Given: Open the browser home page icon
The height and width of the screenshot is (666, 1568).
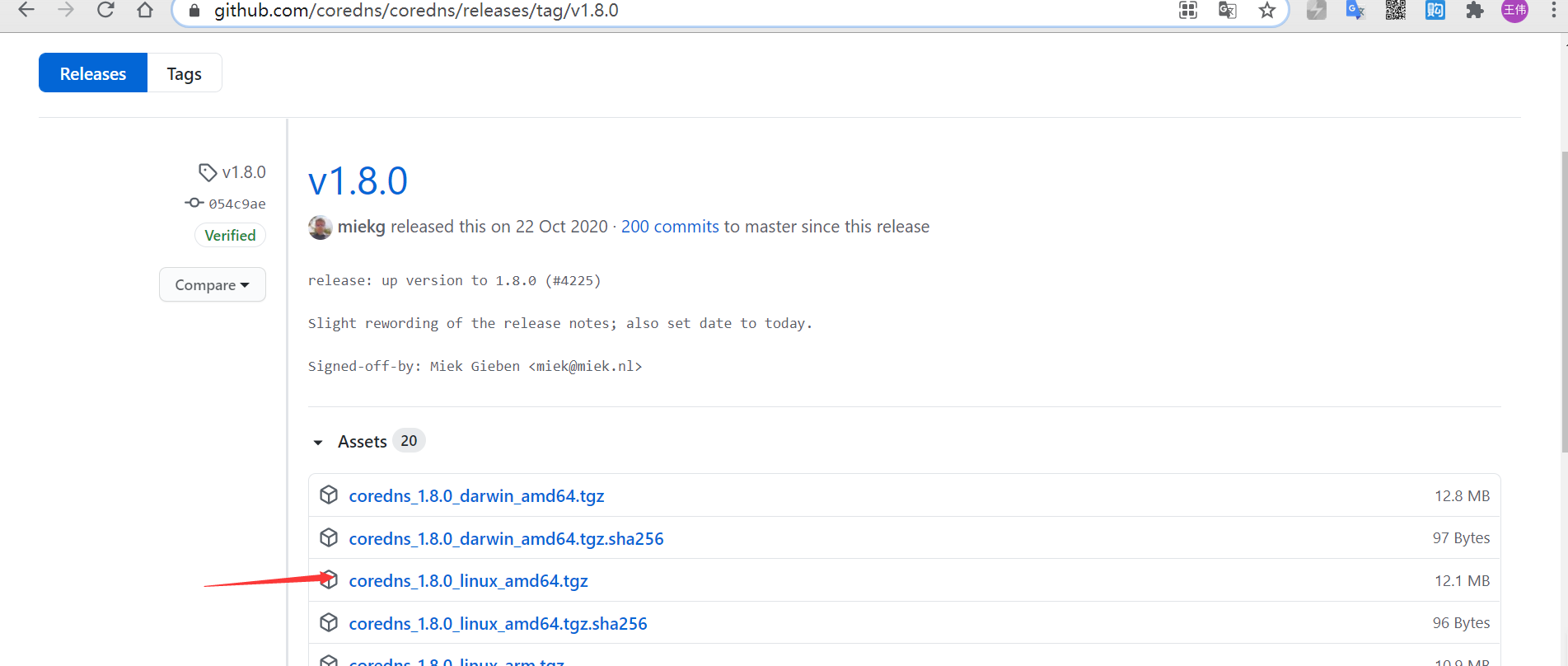Looking at the screenshot, I should point(145,10).
